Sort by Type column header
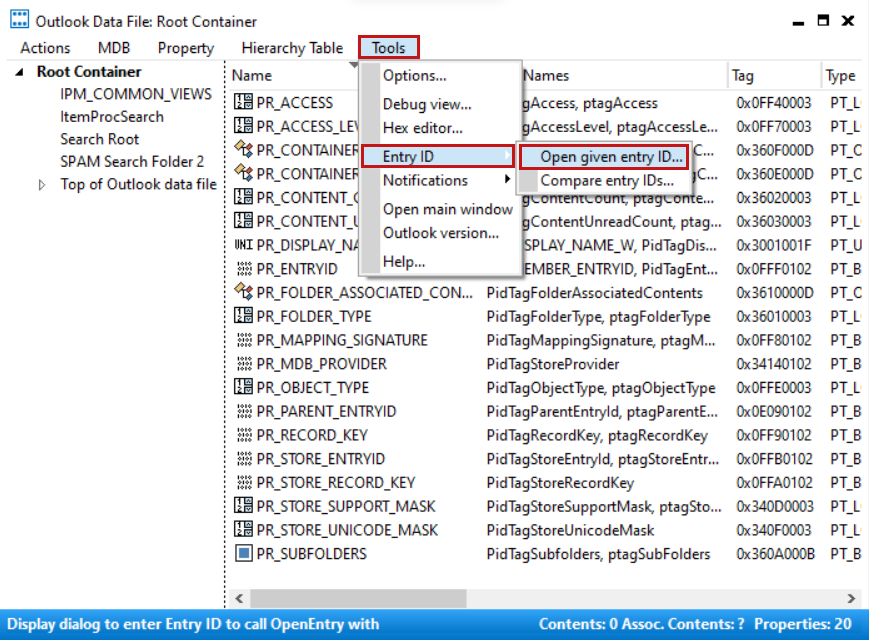The image size is (869, 640). point(840,75)
